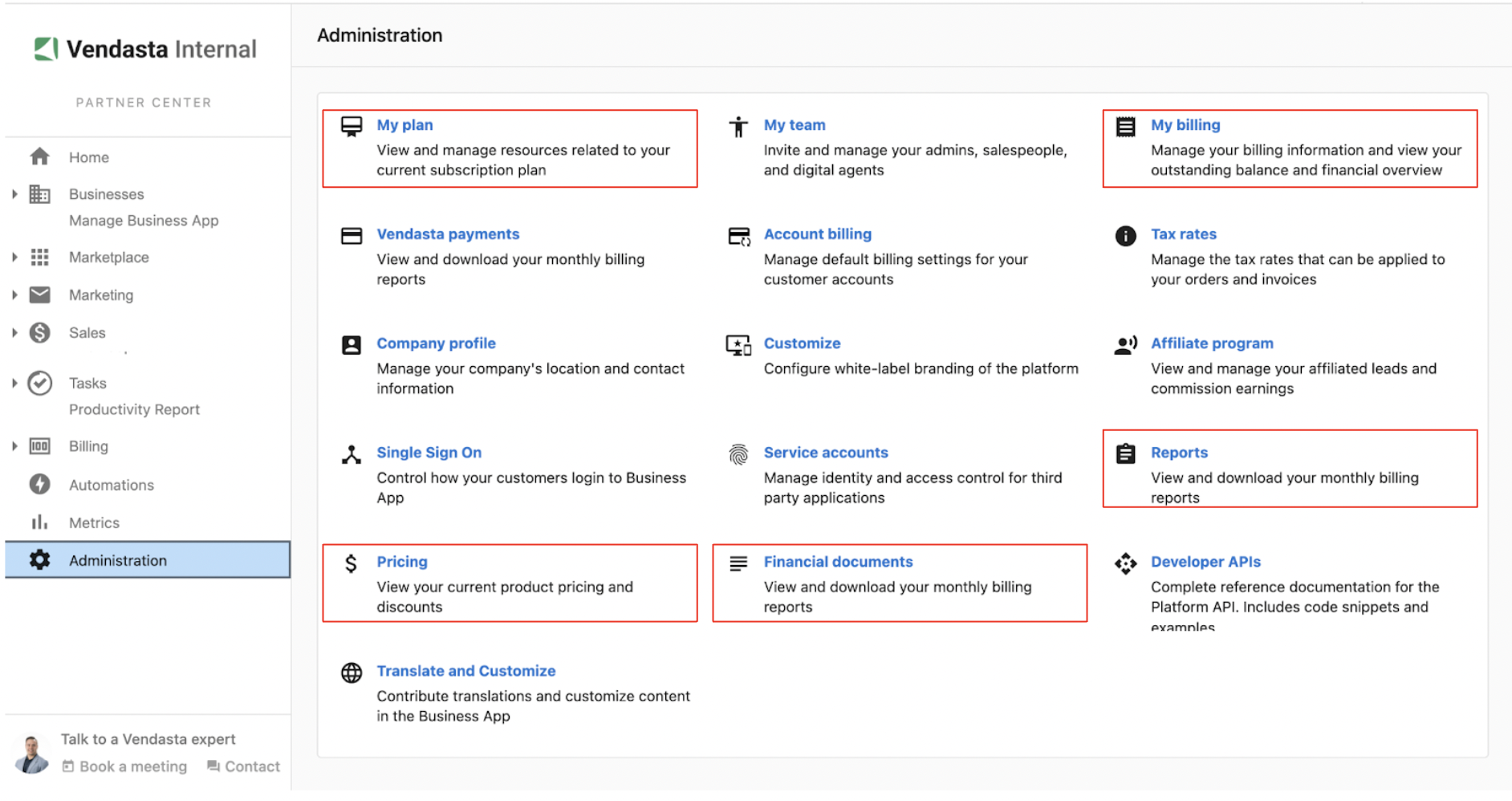Click the Financial documents lines icon
The width and height of the screenshot is (1512, 801).
738,563
